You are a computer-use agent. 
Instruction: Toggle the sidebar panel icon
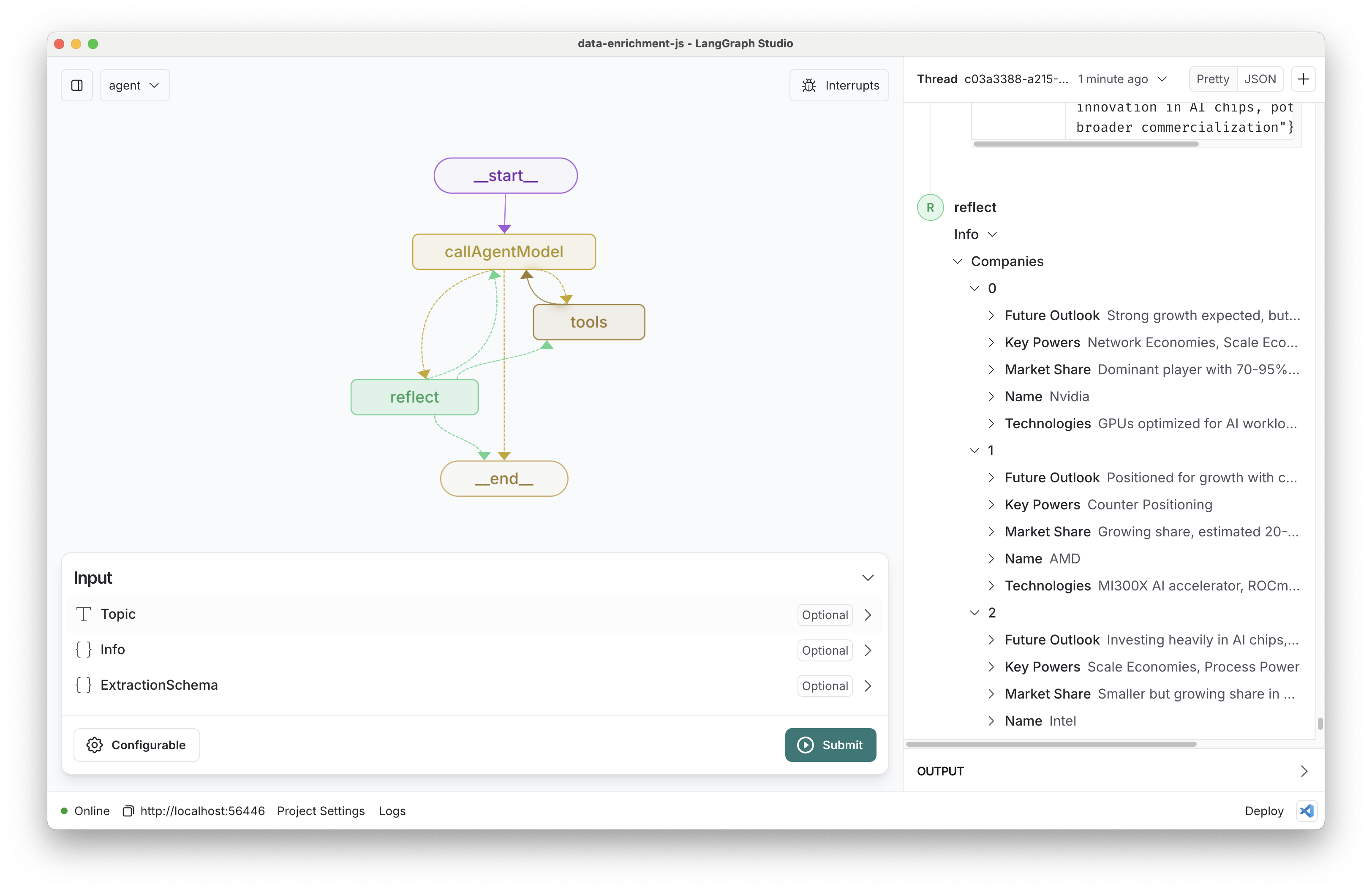(x=77, y=85)
